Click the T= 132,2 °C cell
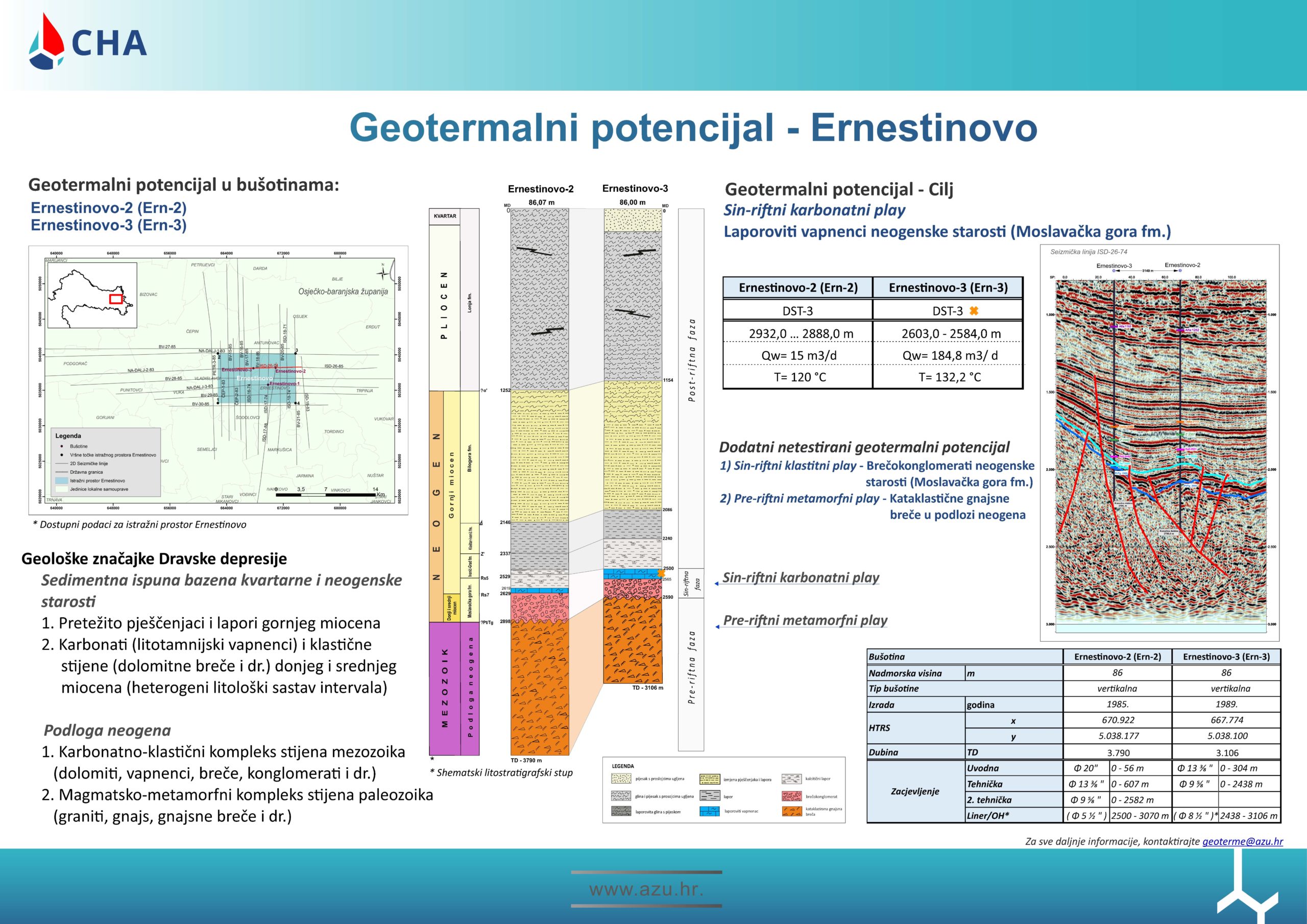 948,377
